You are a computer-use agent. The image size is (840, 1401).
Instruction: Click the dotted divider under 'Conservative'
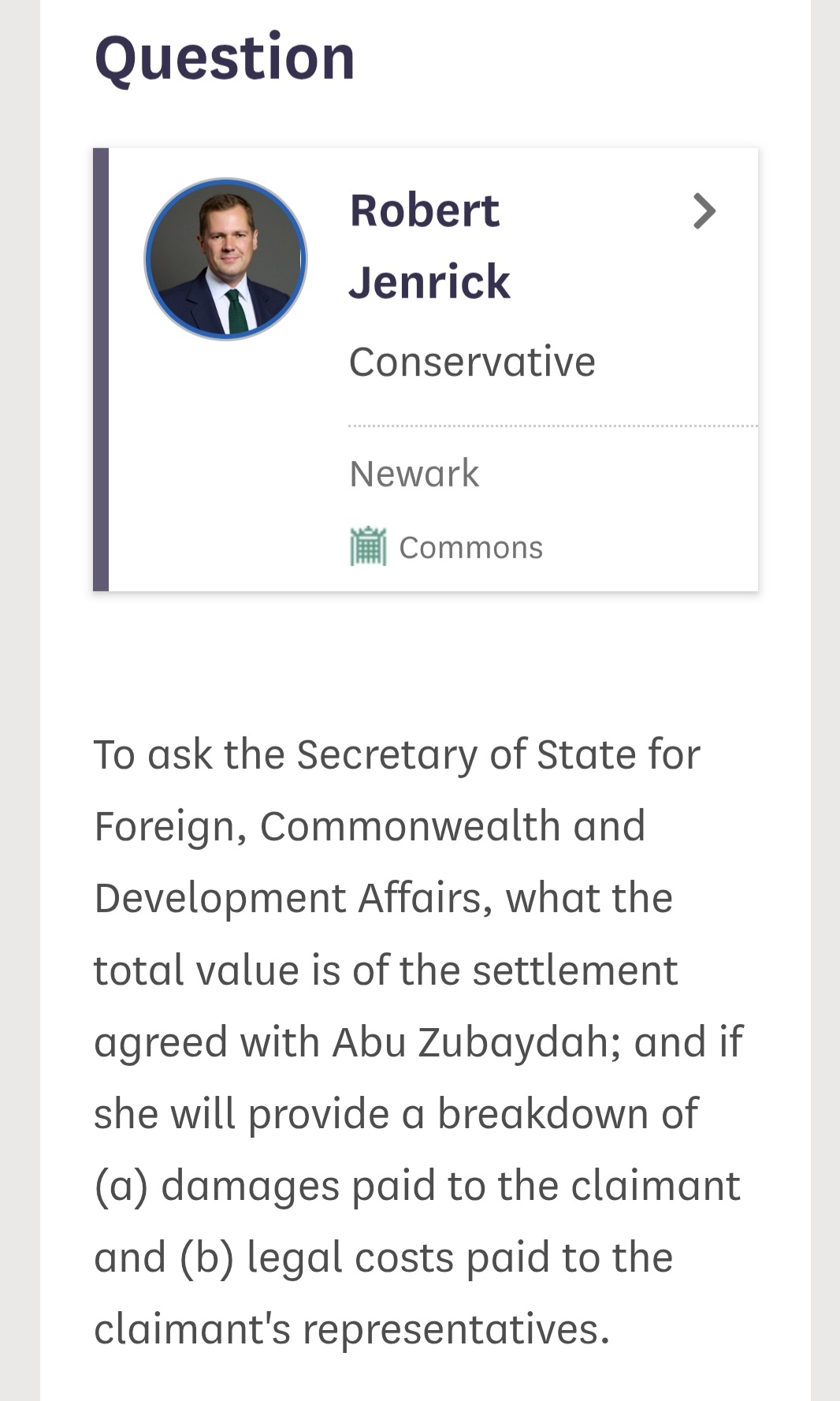[x=552, y=426]
